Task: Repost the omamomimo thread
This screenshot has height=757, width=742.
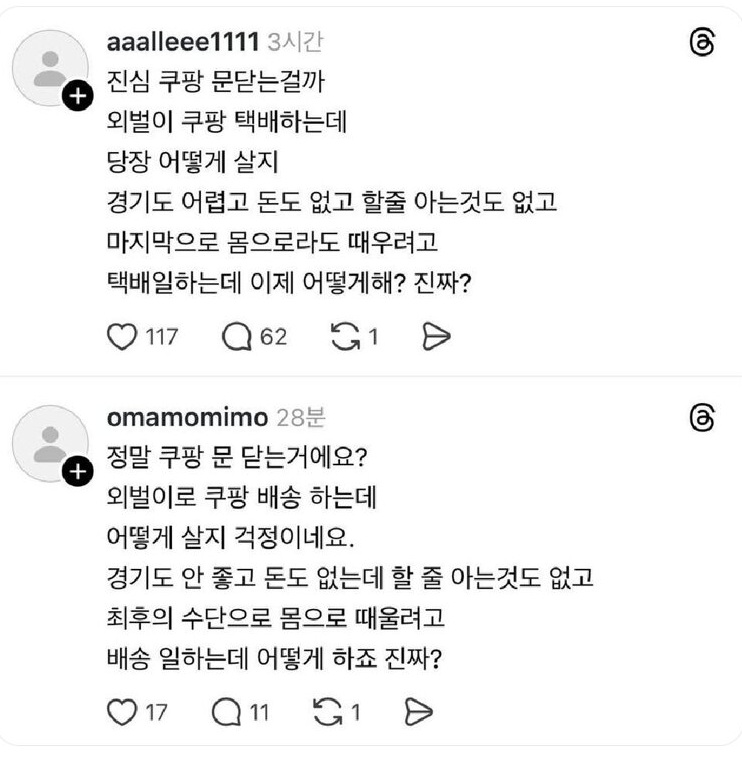Action: 328,711
